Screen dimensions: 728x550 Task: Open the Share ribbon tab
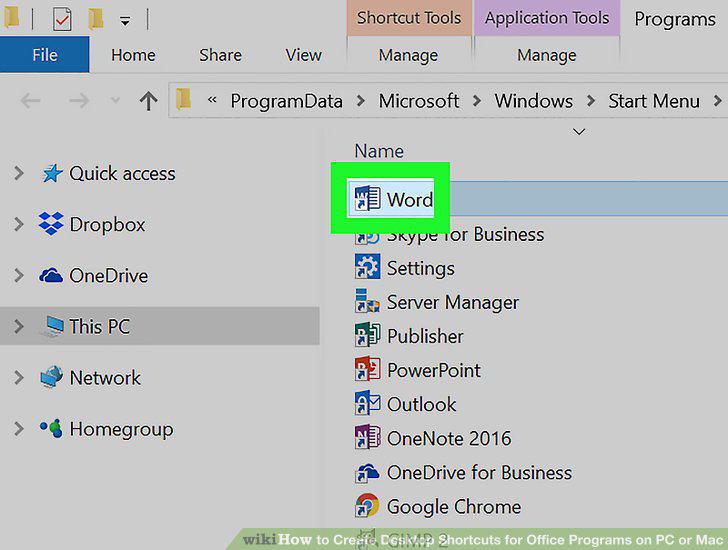pyautogui.click(x=220, y=55)
